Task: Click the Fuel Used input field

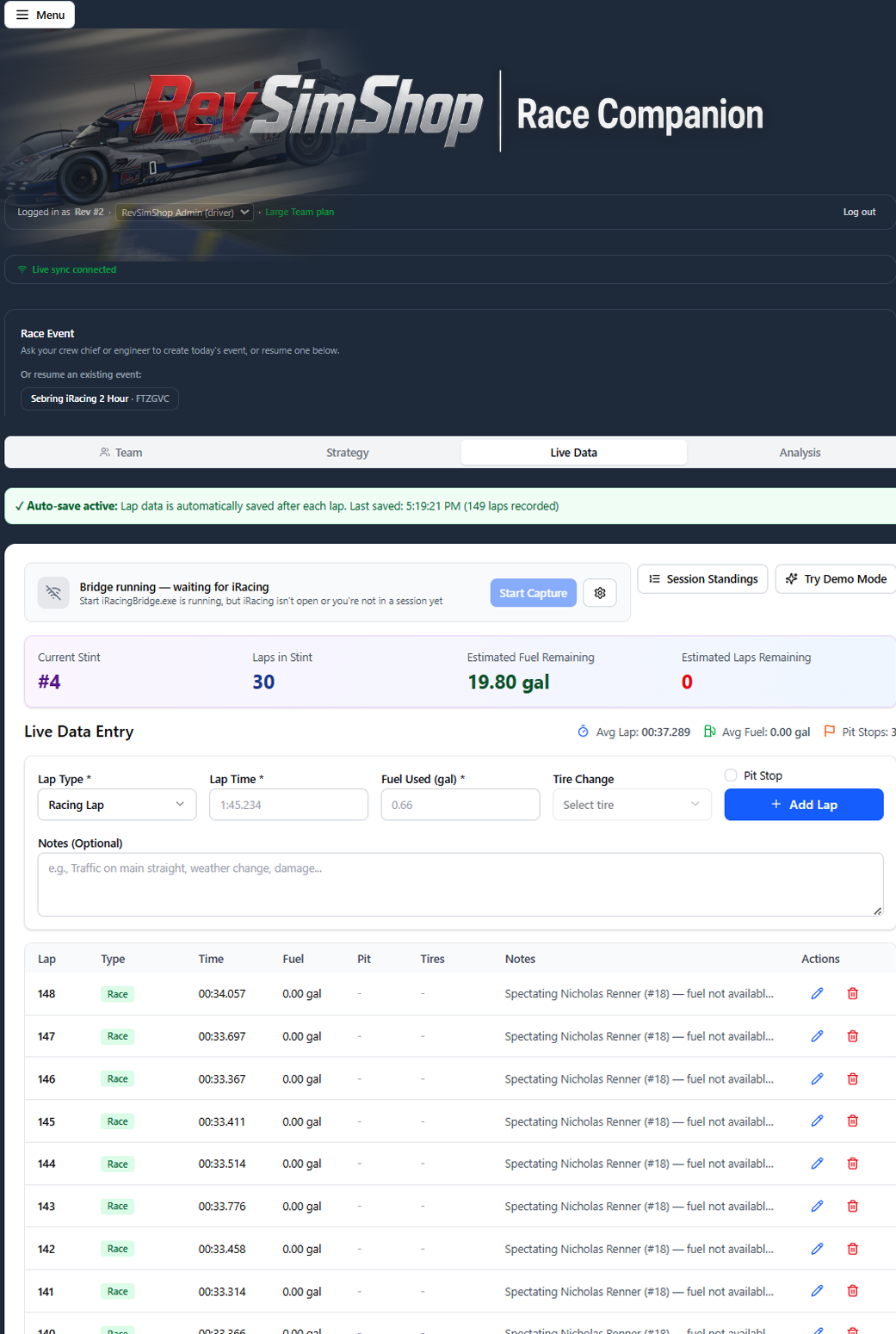Action: (460, 805)
